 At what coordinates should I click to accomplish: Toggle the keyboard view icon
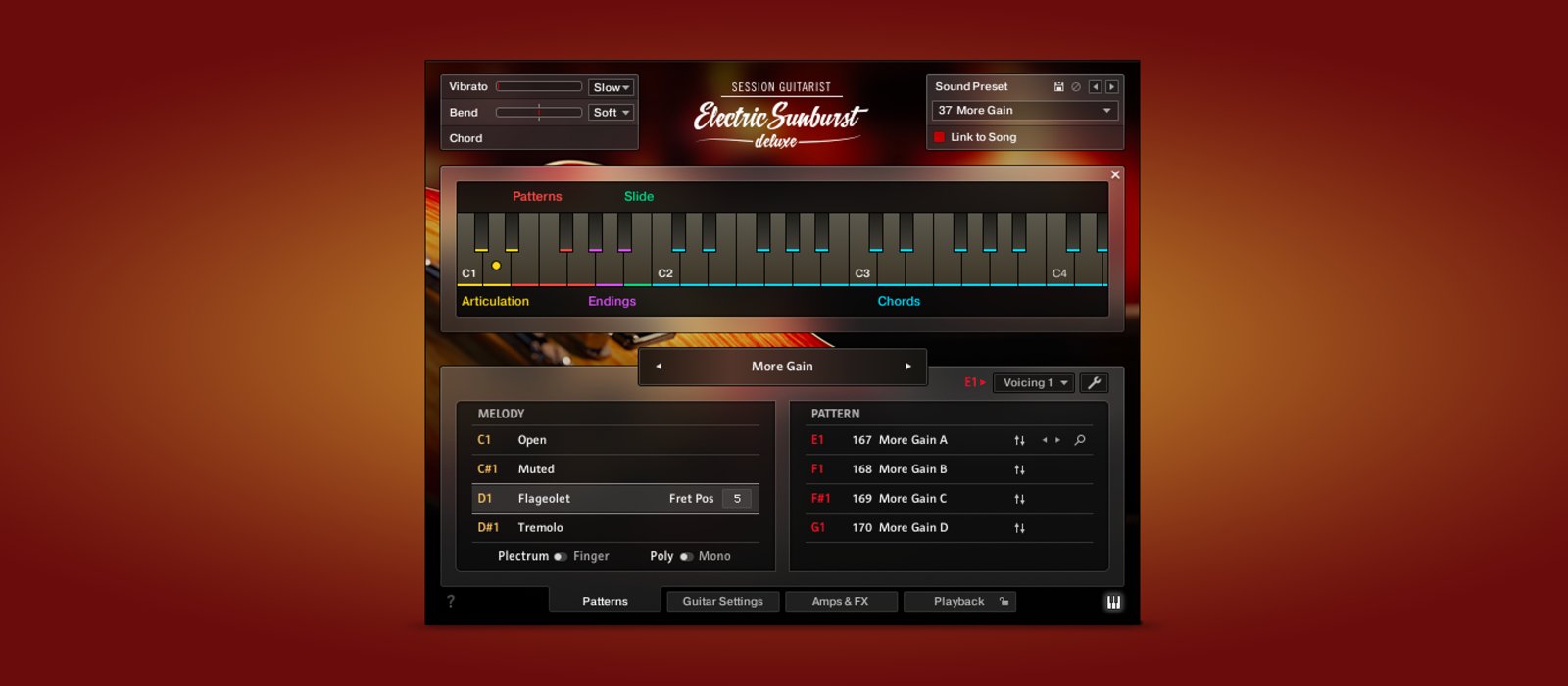pos(1113,602)
